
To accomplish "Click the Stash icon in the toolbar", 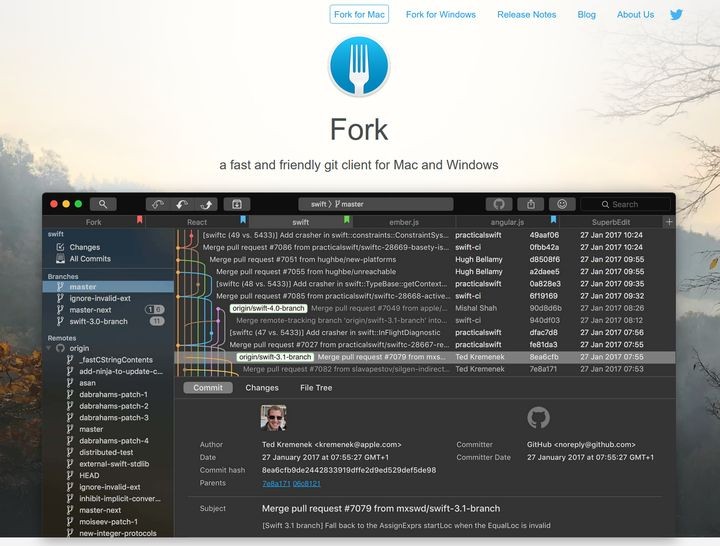I will point(238,204).
